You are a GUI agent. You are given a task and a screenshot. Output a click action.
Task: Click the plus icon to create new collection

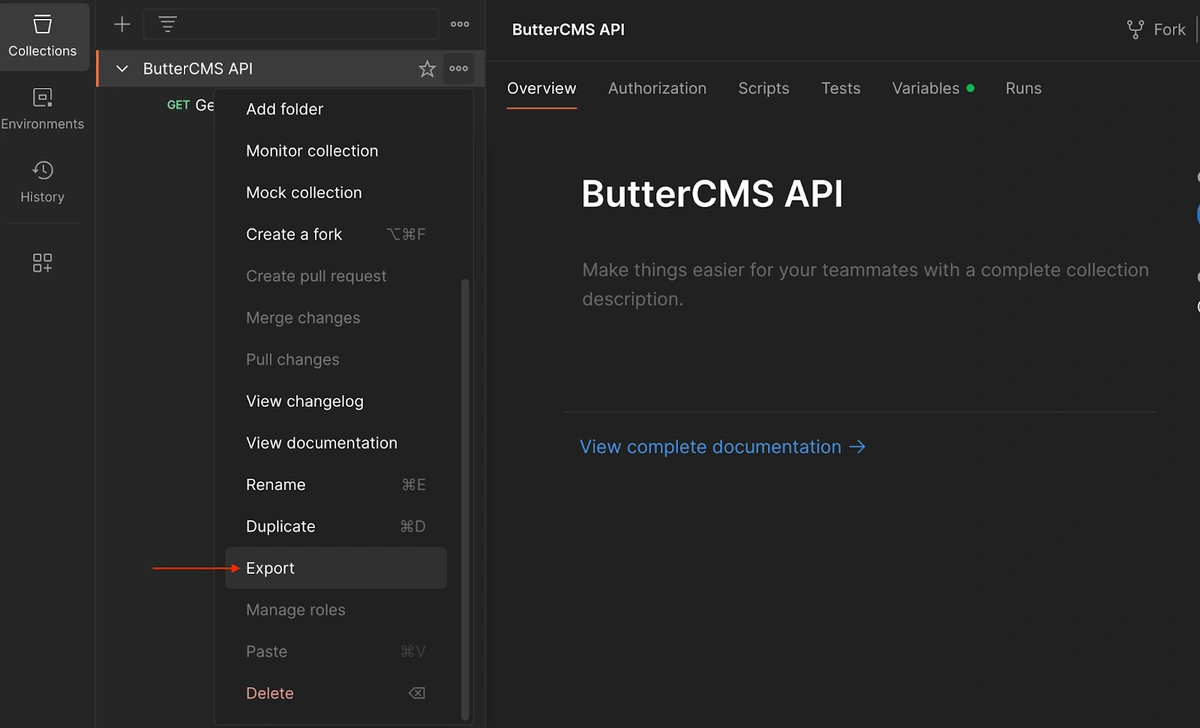(x=122, y=24)
